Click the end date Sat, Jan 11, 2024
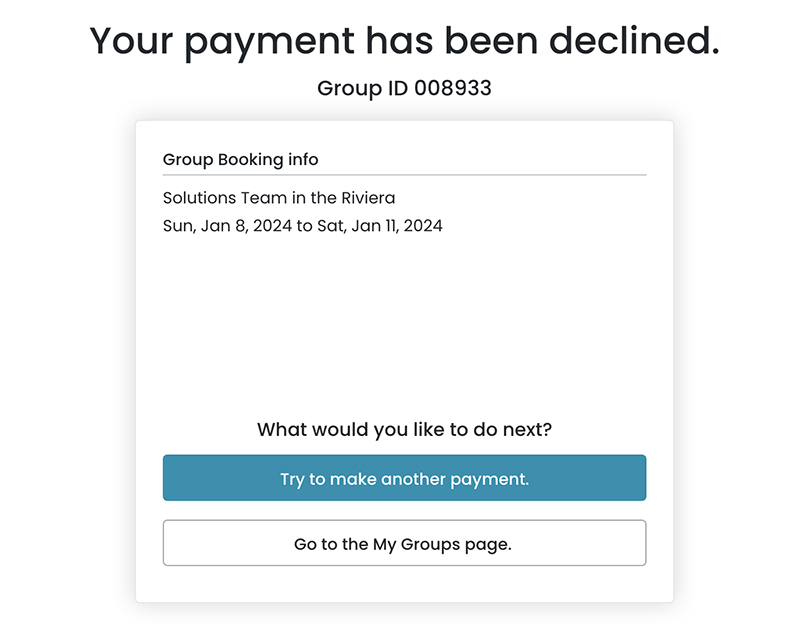 380,226
